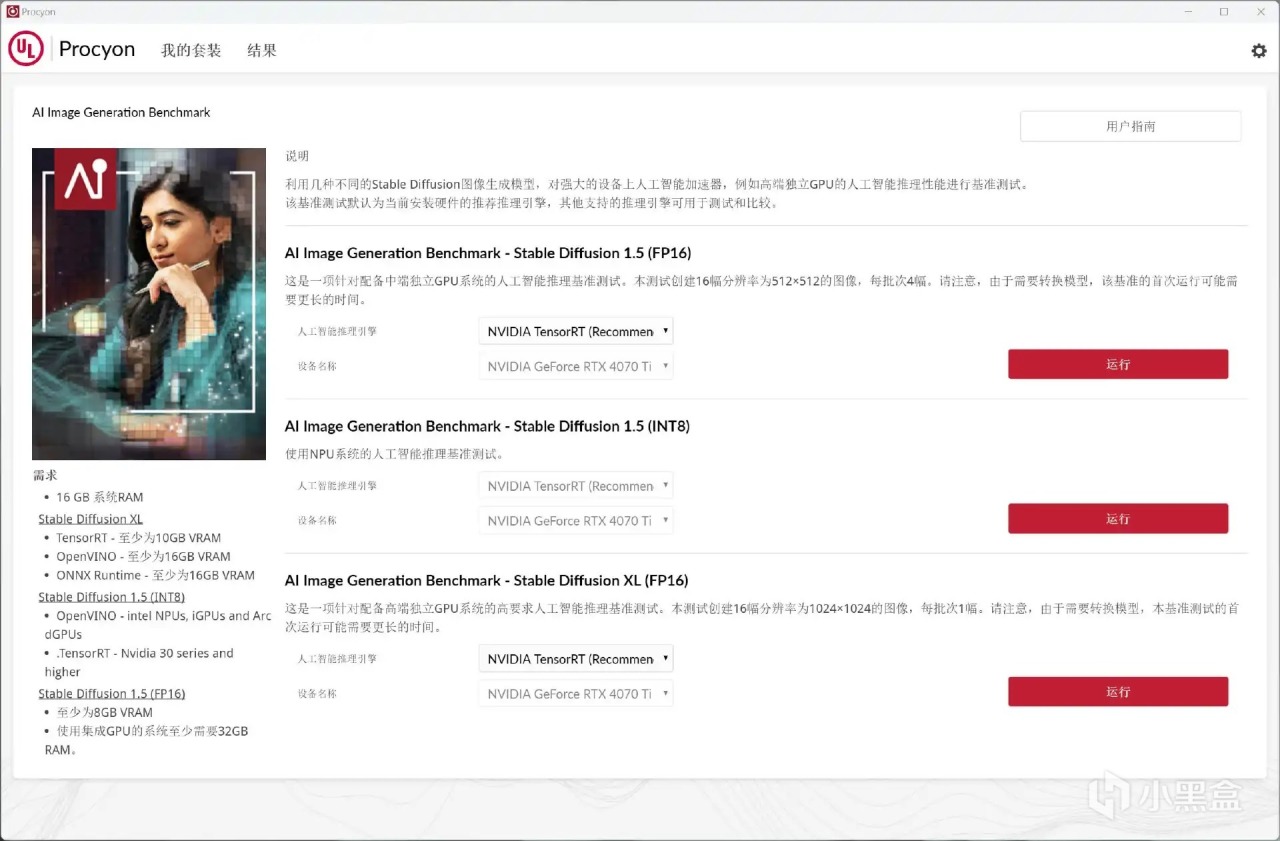Viewport: 1280px width, 841px height.
Task: Run the Stable Diffusion XL (FP16) benchmark
Action: pyautogui.click(x=1118, y=691)
